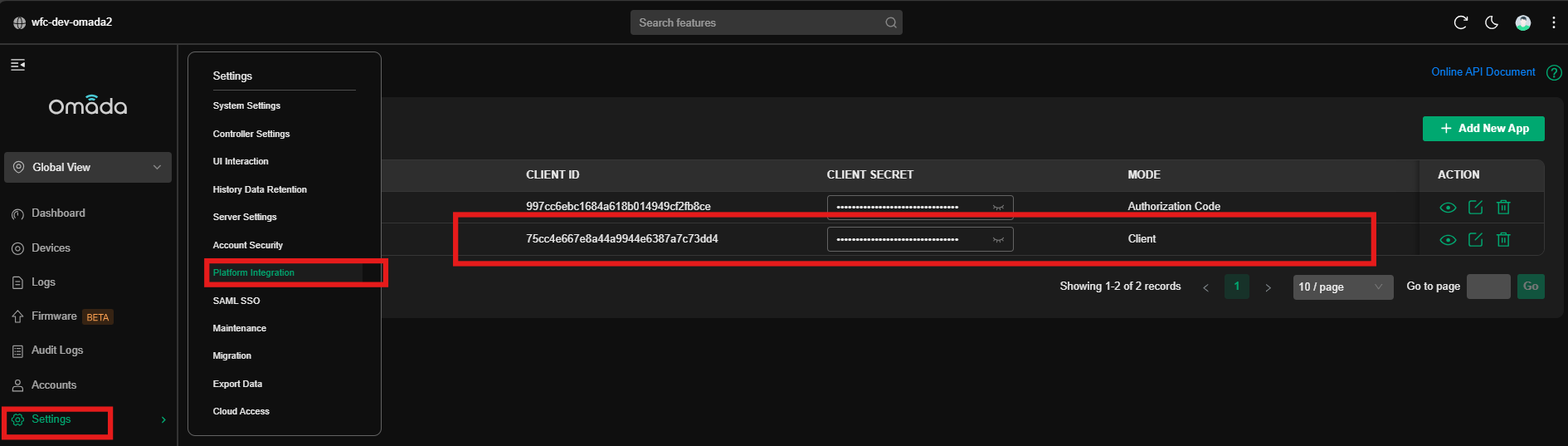This screenshot has height=446, width=1568.
Task: Open SAML SSO settings
Action: coord(236,301)
